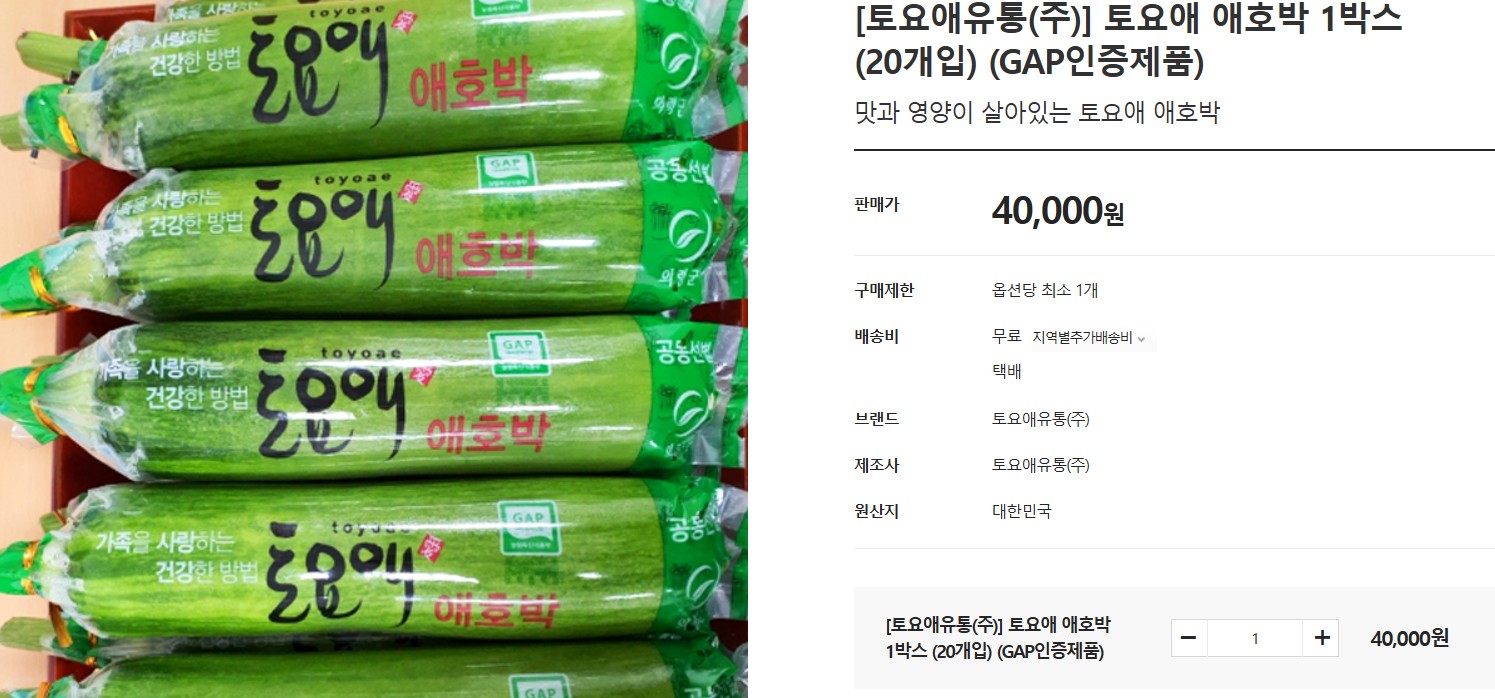Click the subtitle 맛과 영양이 살아있는 토요애 애호박

coord(1037,112)
